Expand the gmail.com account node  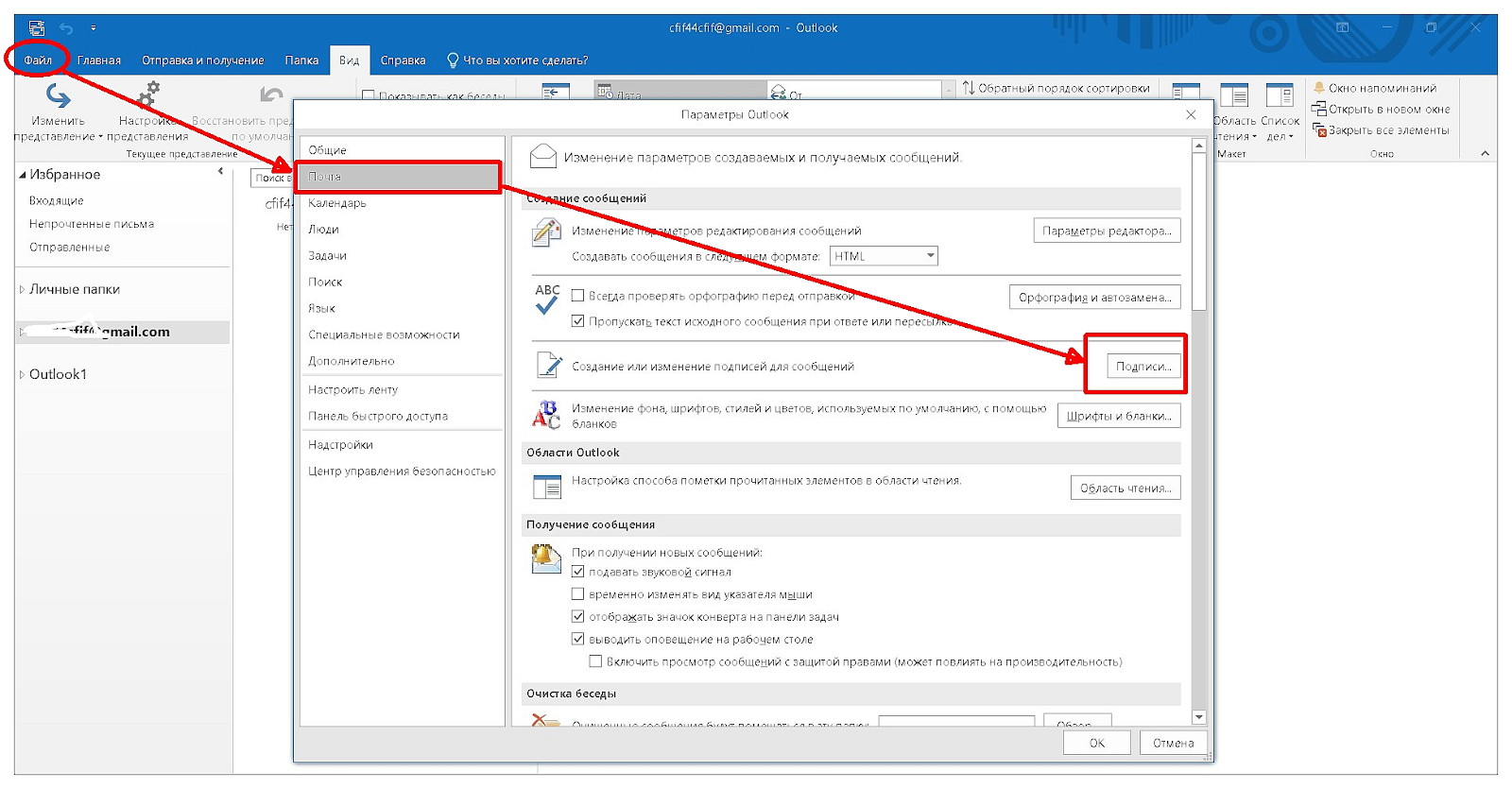22,332
